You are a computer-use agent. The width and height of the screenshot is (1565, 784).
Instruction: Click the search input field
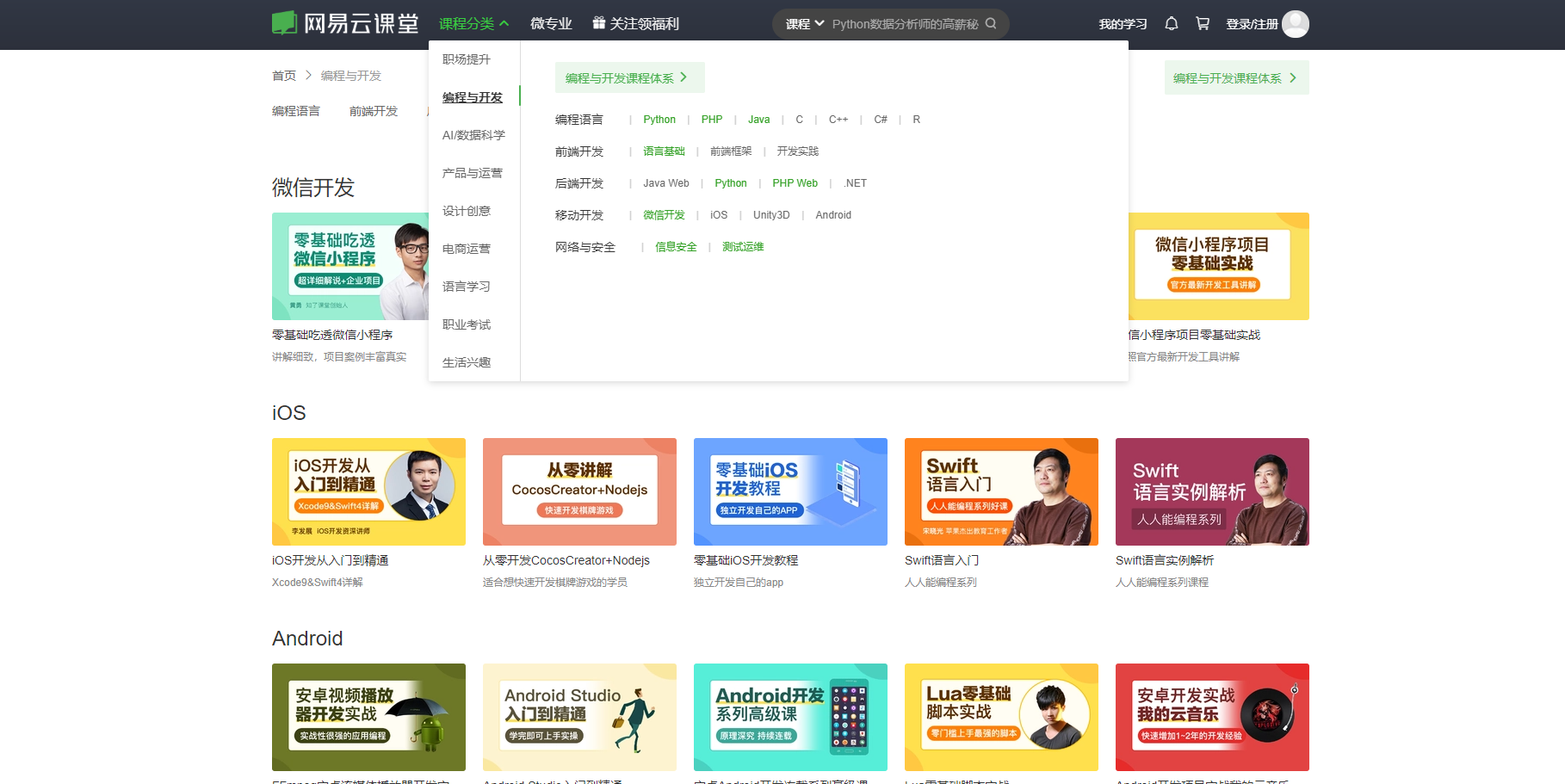pos(904,23)
